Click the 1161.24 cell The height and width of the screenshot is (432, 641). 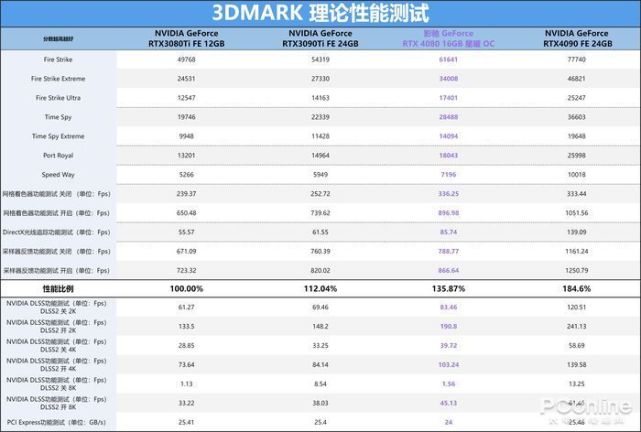pos(577,251)
